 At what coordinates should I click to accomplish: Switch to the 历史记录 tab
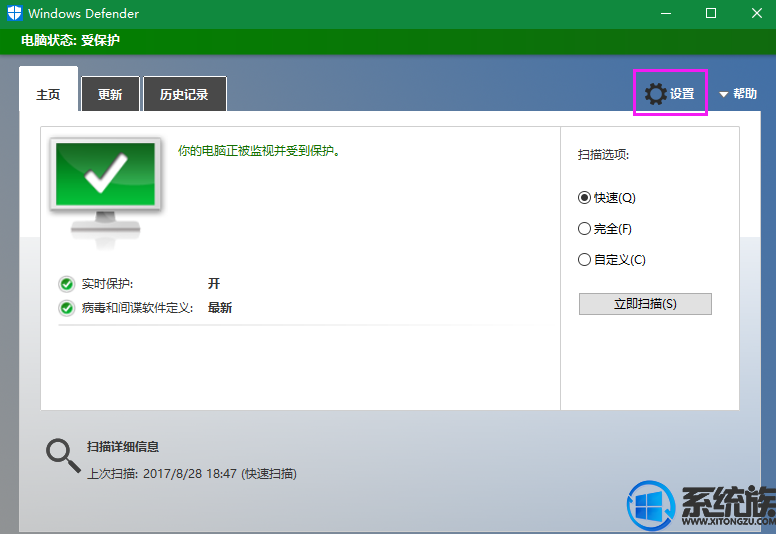pyautogui.click(x=185, y=94)
